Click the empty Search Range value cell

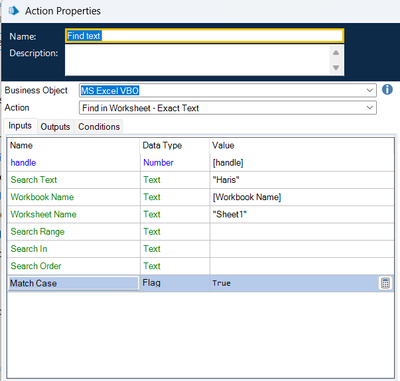tap(302, 232)
